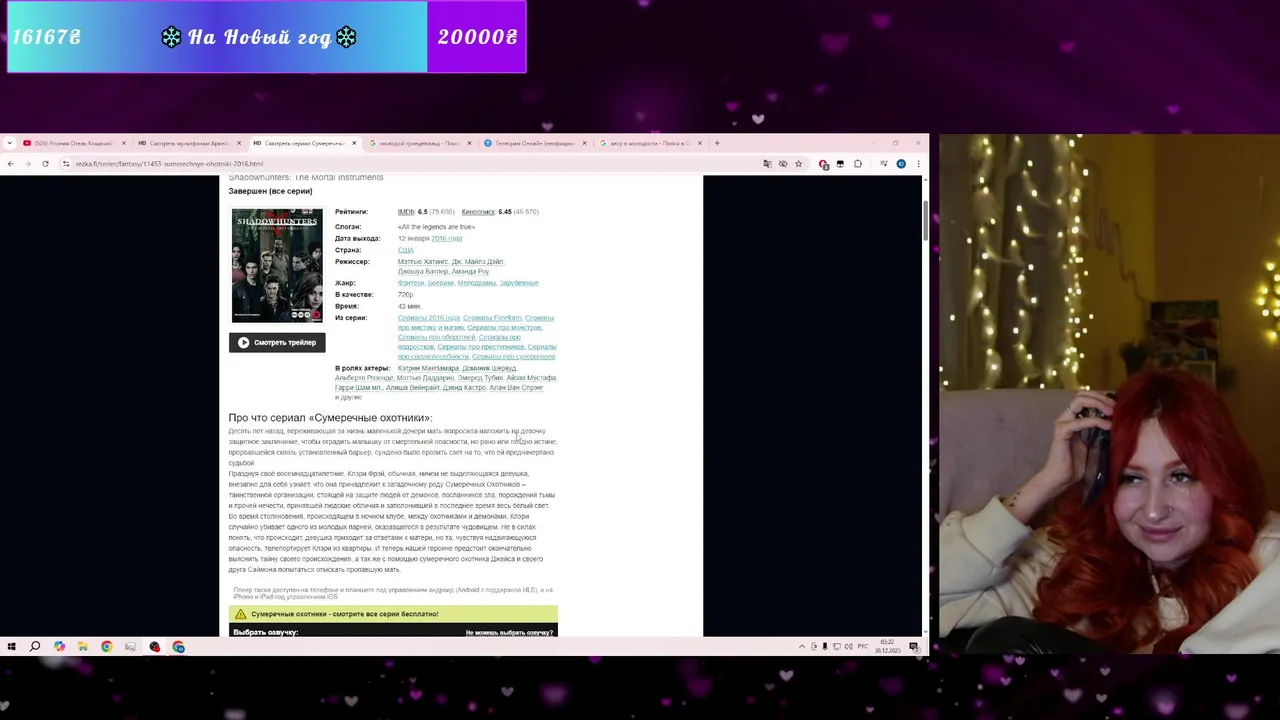Click the translate page icon in address bar

pyautogui.click(x=767, y=164)
